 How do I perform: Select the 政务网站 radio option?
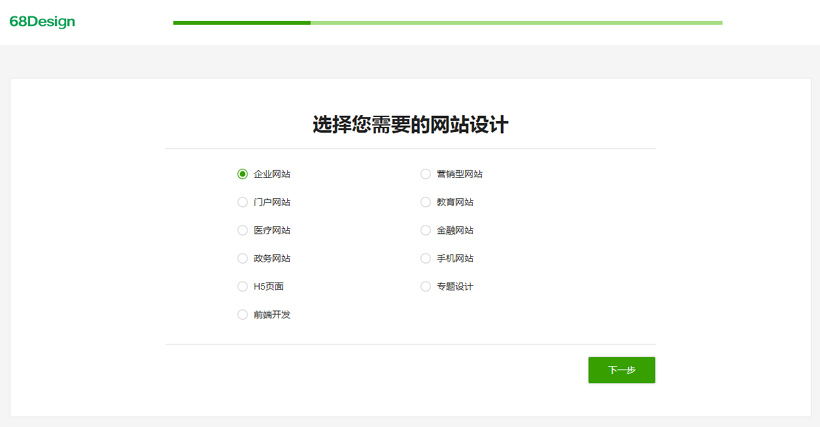coord(242,259)
